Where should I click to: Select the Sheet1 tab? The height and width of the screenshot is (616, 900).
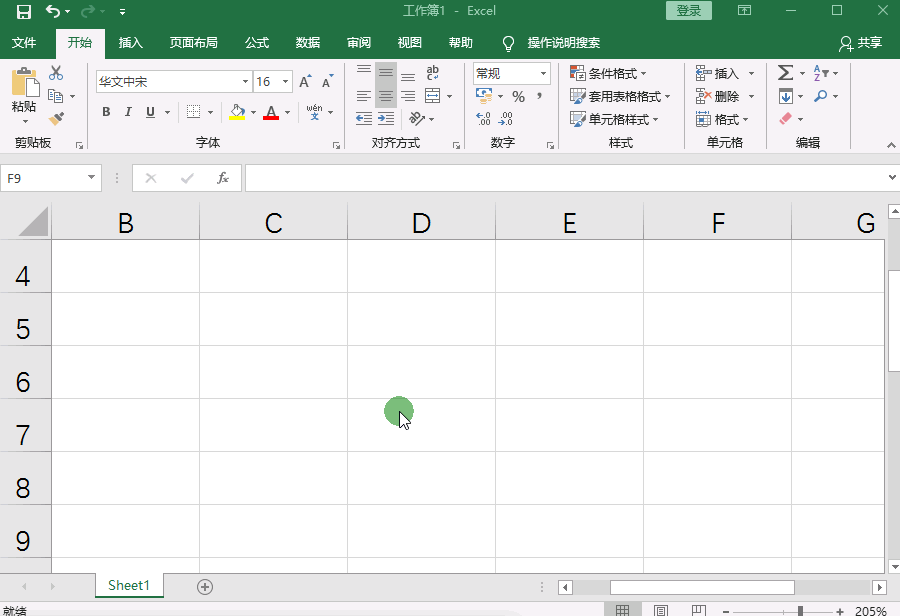pos(129,585)
